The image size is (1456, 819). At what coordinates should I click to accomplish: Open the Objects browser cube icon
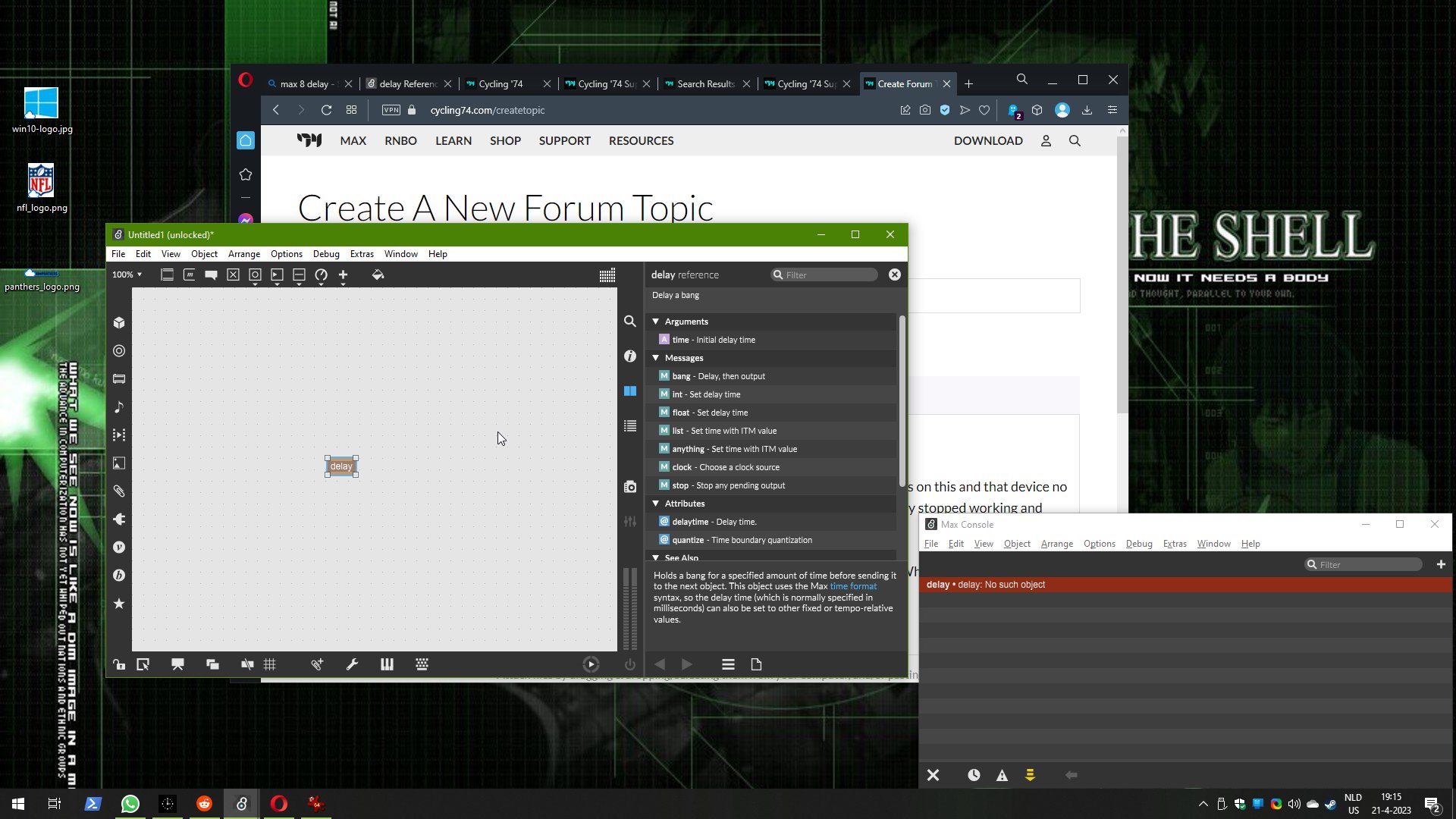click(x=119, y=323)
